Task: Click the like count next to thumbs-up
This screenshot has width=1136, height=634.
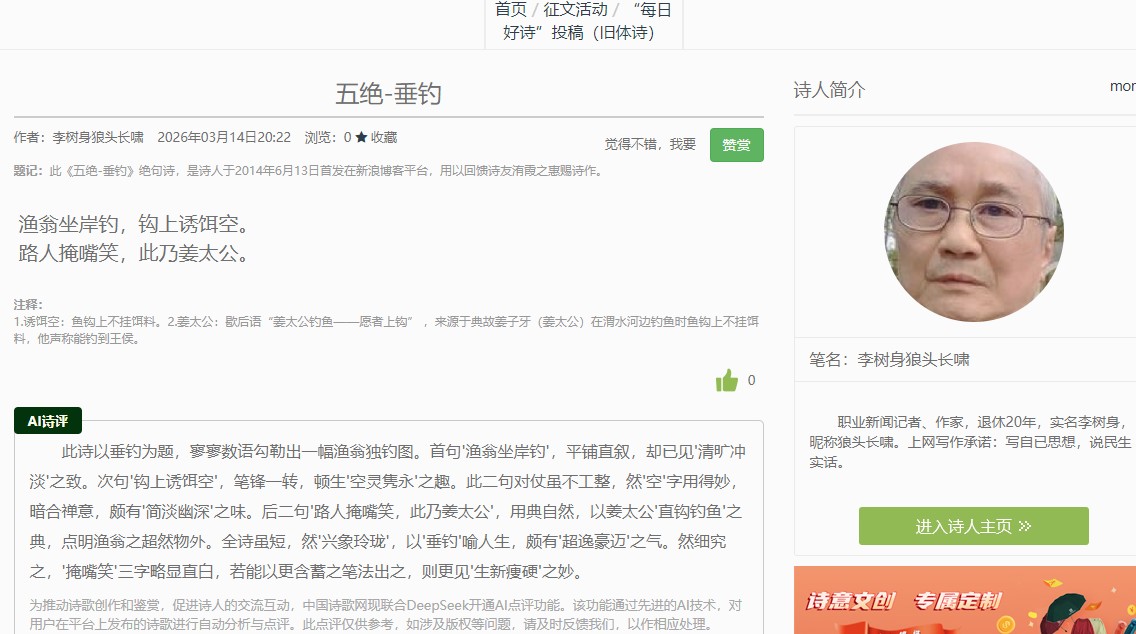Action: pyautogui.click(x=752, y=381)
